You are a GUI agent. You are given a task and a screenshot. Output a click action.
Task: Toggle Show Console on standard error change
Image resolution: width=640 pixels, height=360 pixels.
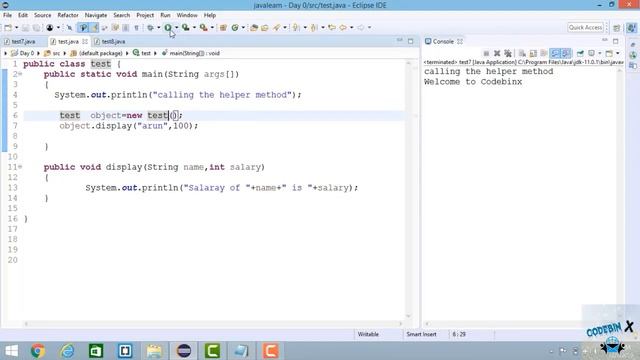(x=566, y=53)
